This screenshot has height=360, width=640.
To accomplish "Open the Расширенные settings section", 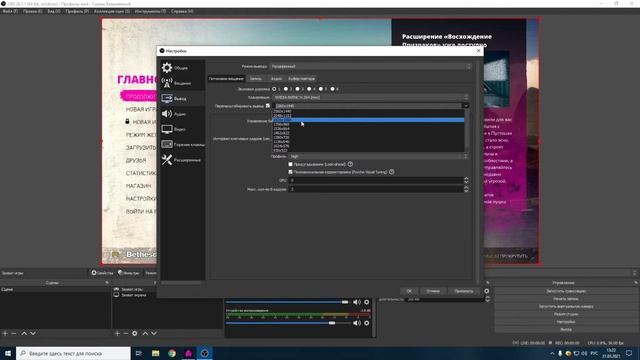I will coord(182,160).
